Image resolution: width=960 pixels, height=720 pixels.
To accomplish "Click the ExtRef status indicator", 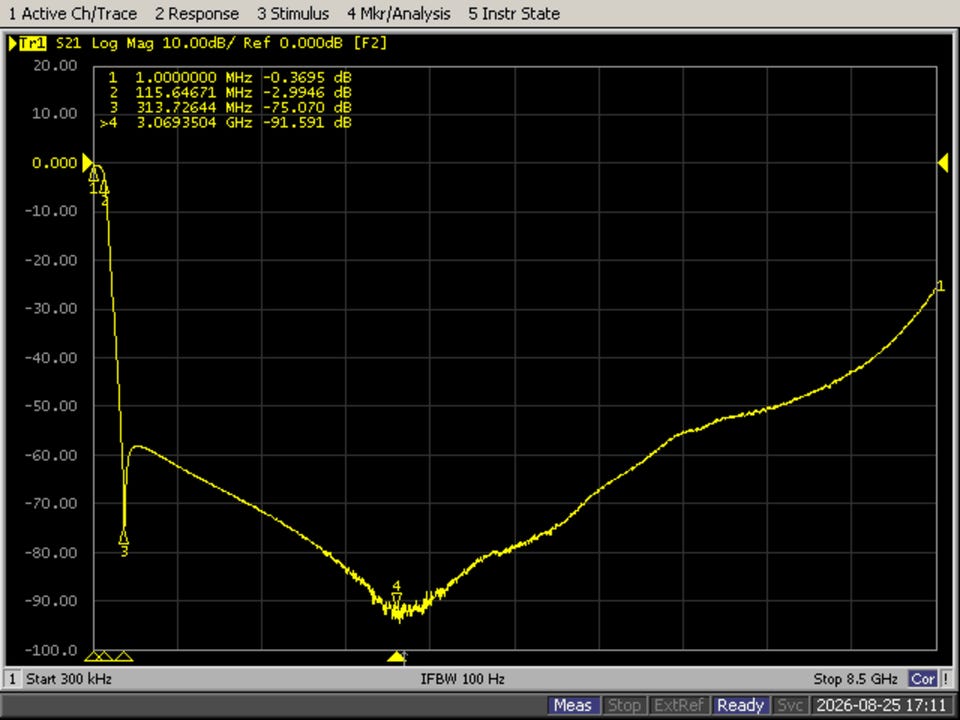I will [x=679, y=705].
